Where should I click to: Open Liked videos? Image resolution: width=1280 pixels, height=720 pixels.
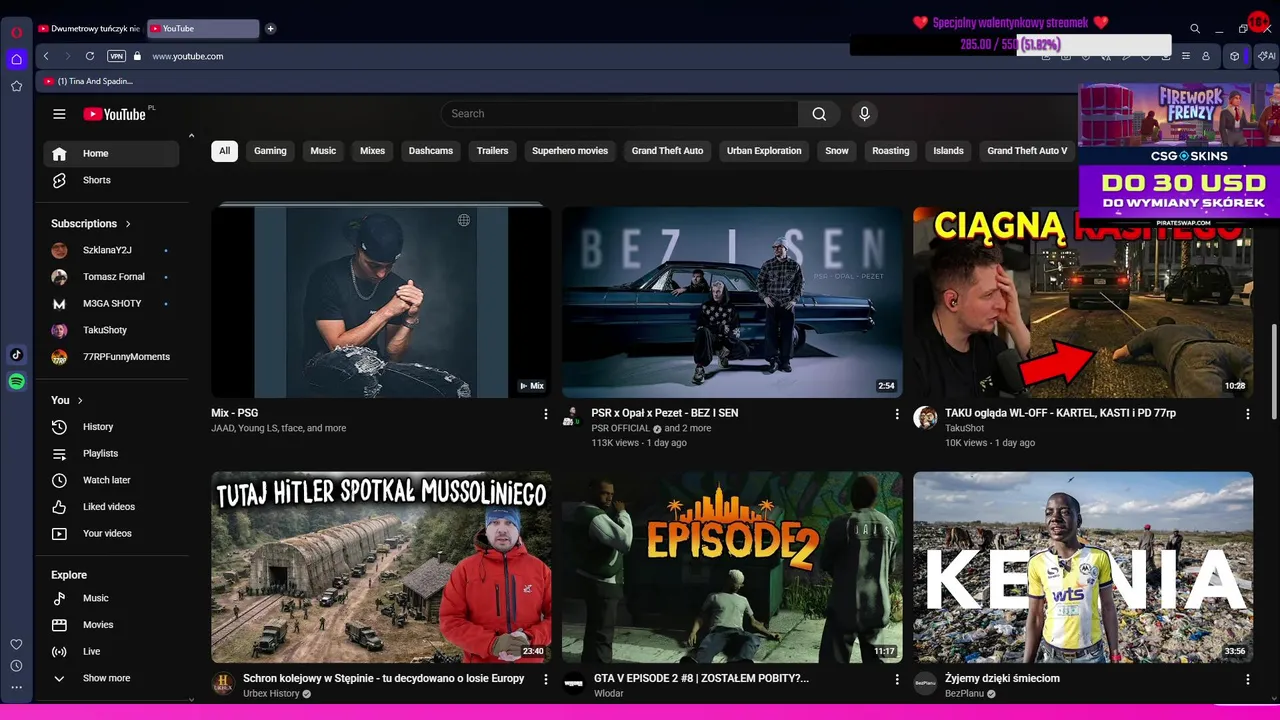click(111, 507)
